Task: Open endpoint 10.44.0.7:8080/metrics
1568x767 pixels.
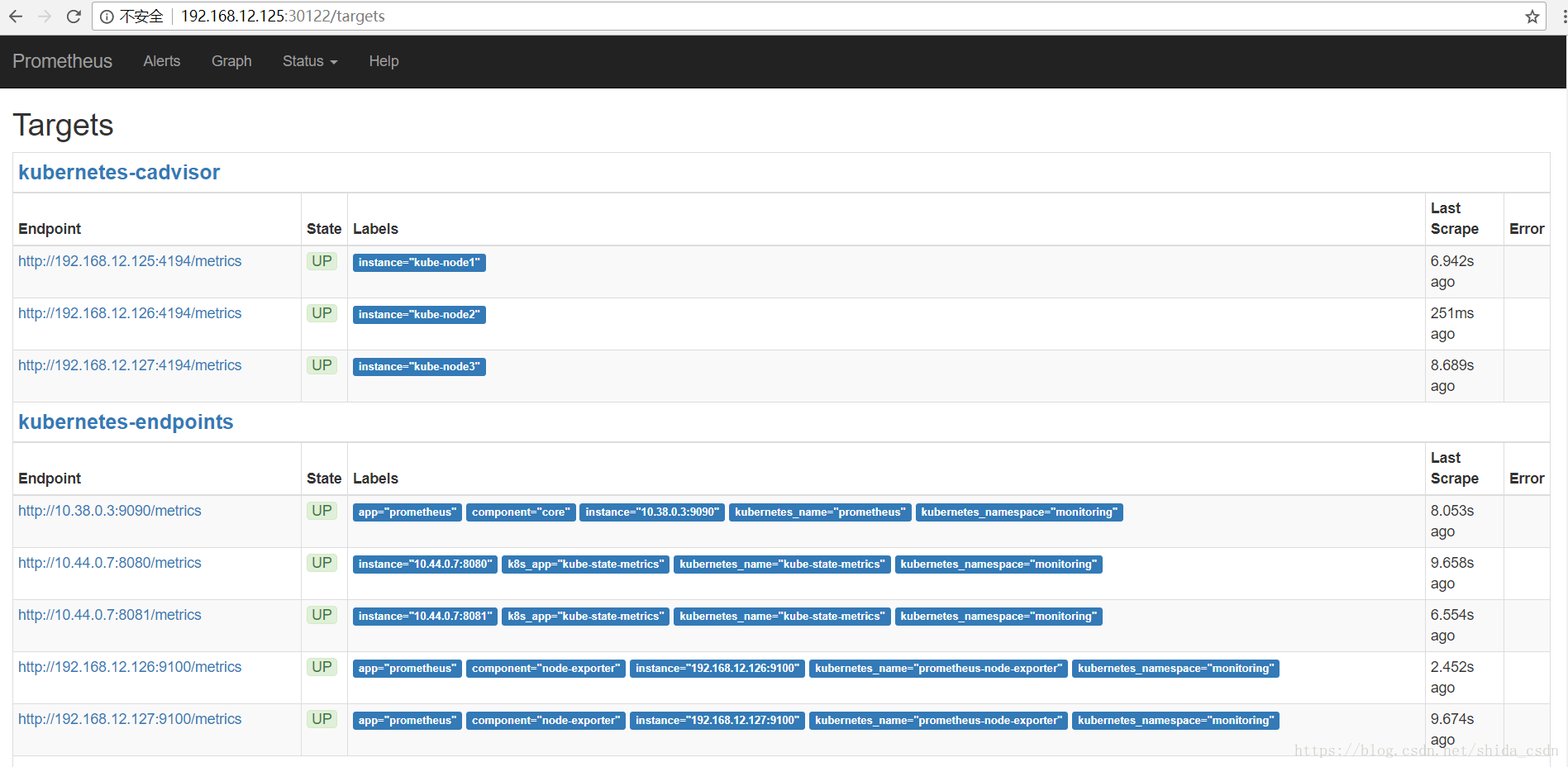Action: coord(110,563)
